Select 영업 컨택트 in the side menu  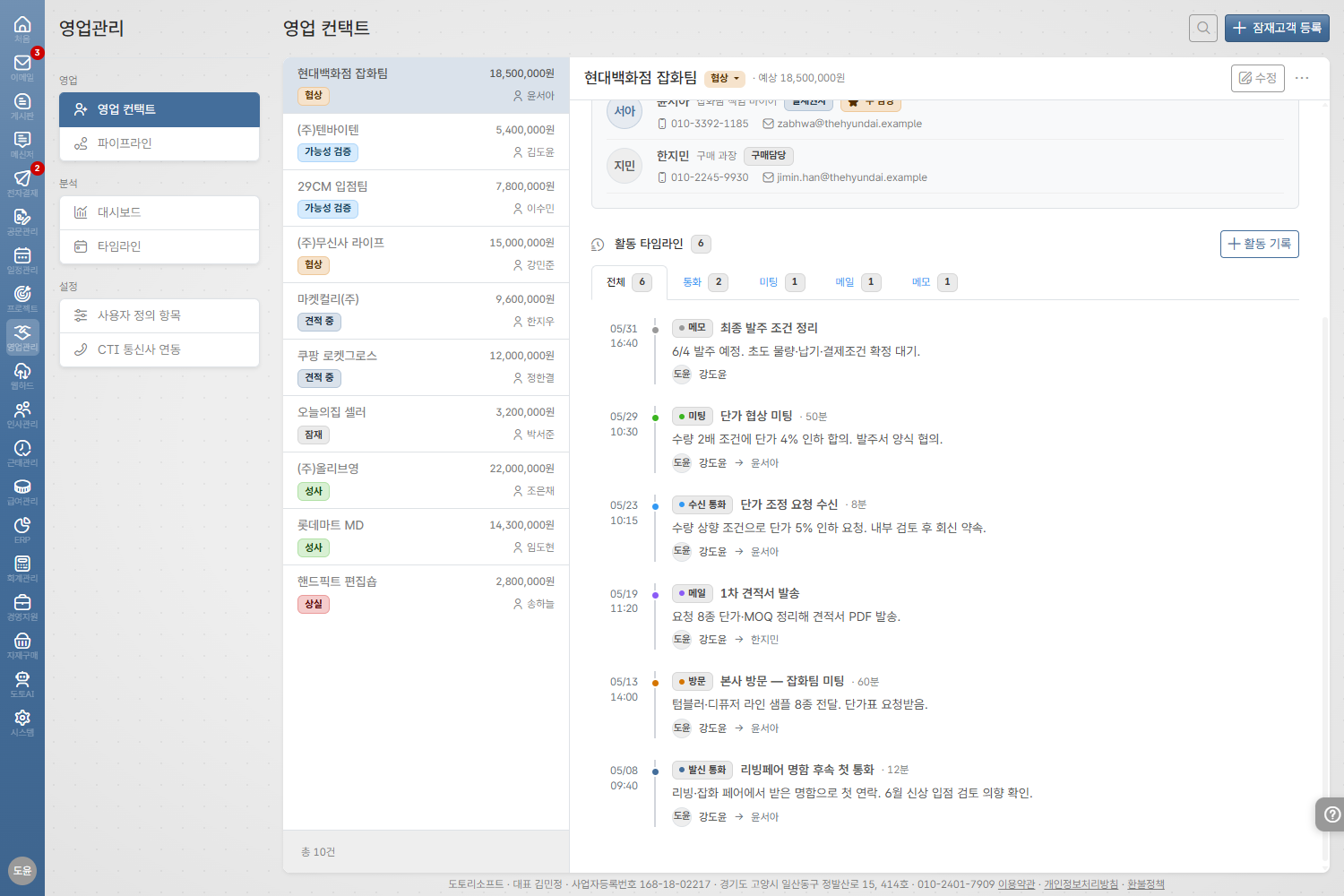(x=159, y=109)
